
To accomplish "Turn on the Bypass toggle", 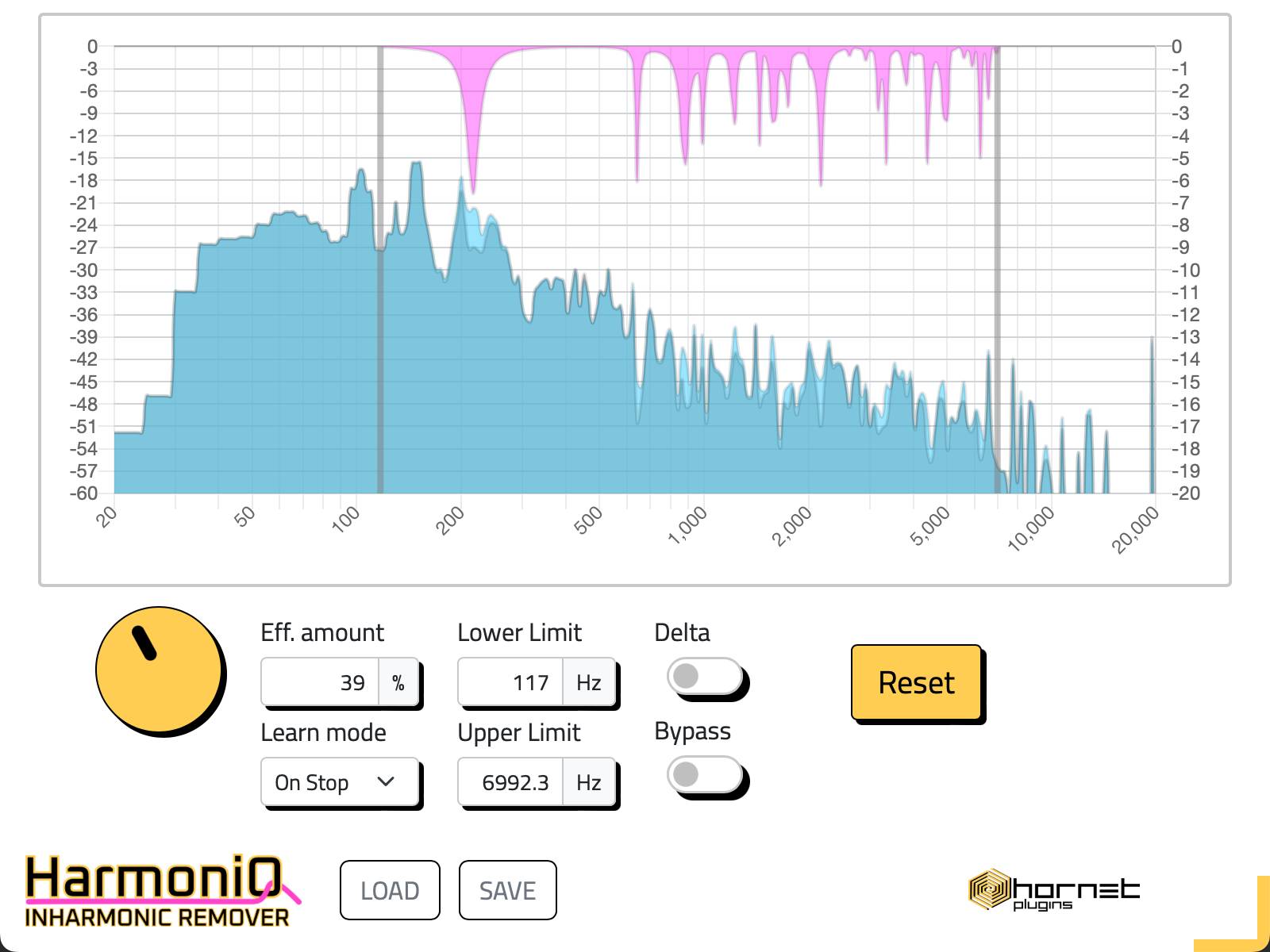I will [x=704, y=774].
